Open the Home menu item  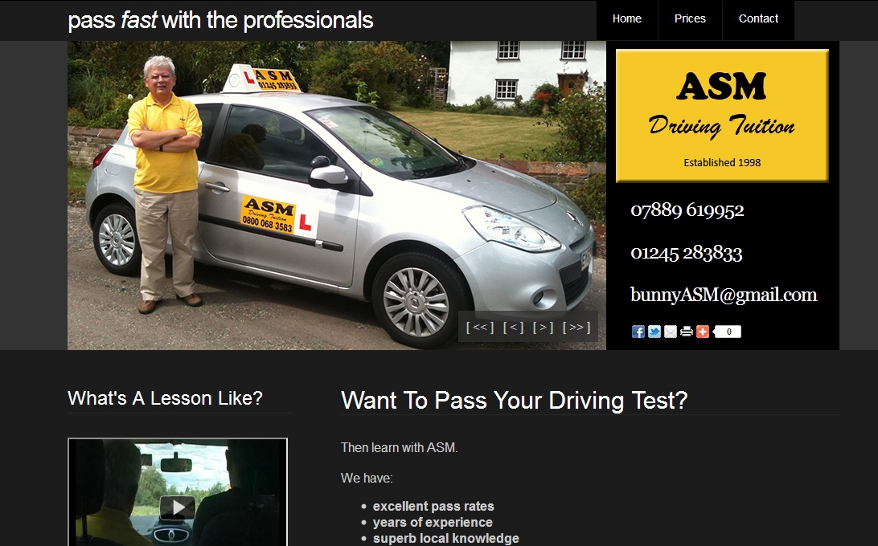[x=627, y=19]
